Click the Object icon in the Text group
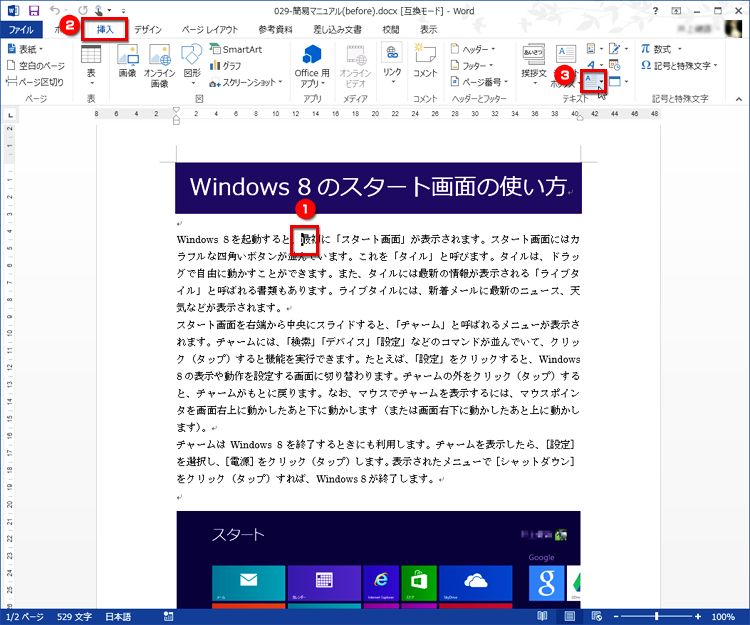 (615, 81)
